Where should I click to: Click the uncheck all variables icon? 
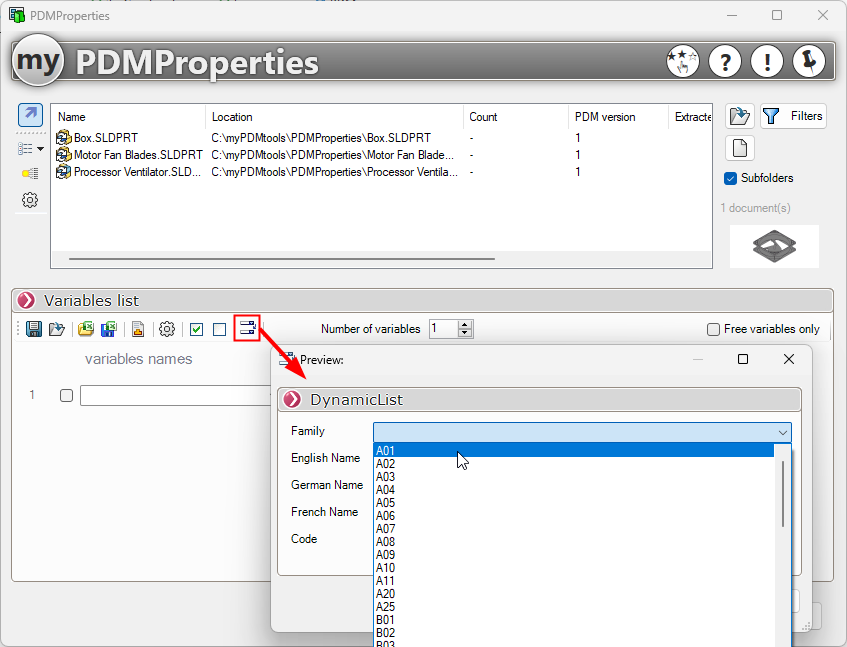pyautogui.click(x=219, y=329)
